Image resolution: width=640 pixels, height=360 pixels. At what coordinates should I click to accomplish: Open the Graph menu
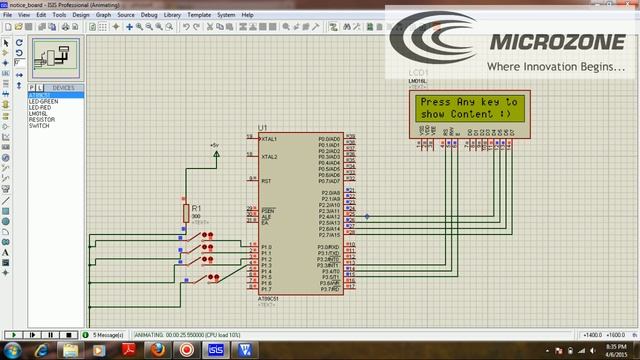(103, 15)
